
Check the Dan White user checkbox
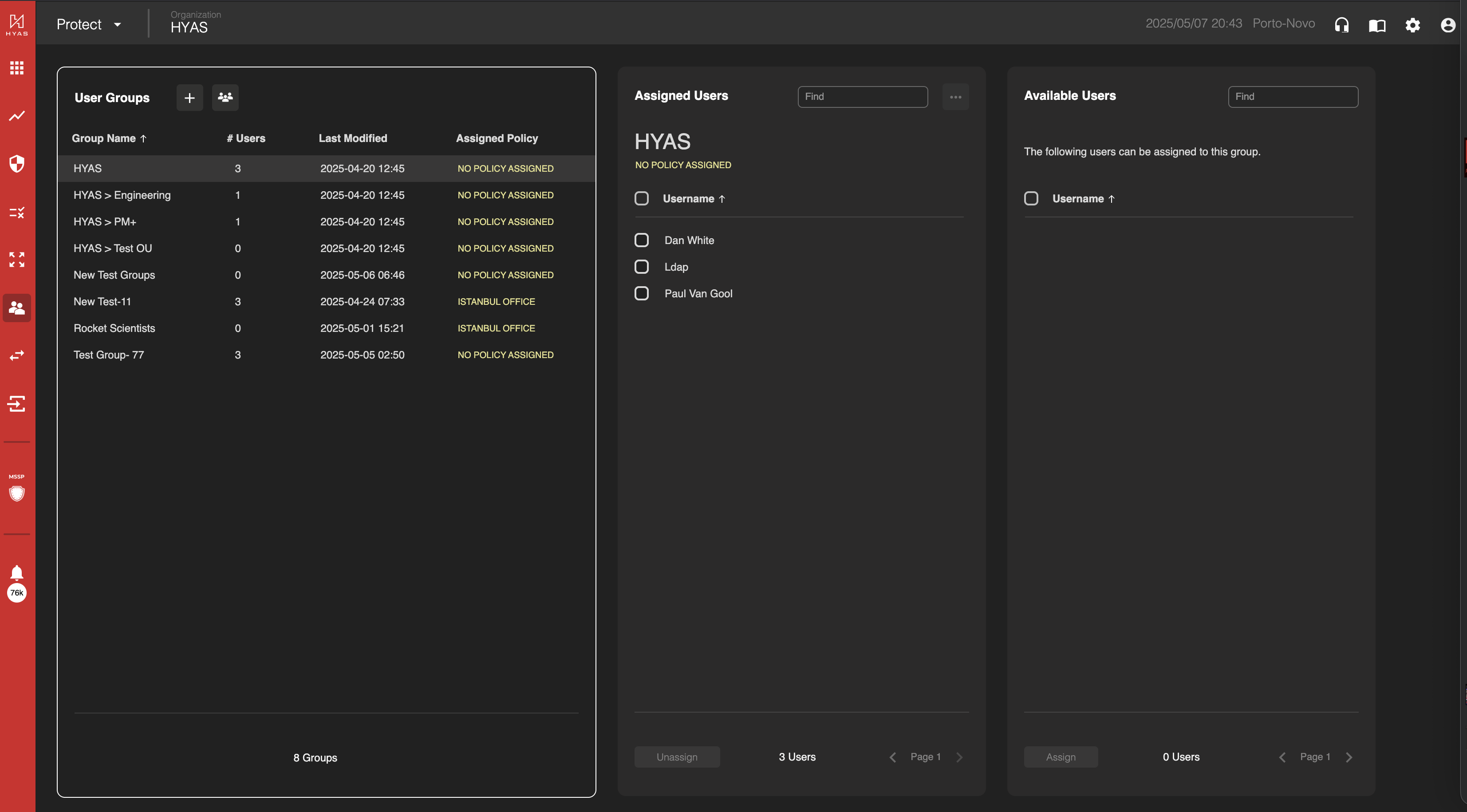[642, 240]
